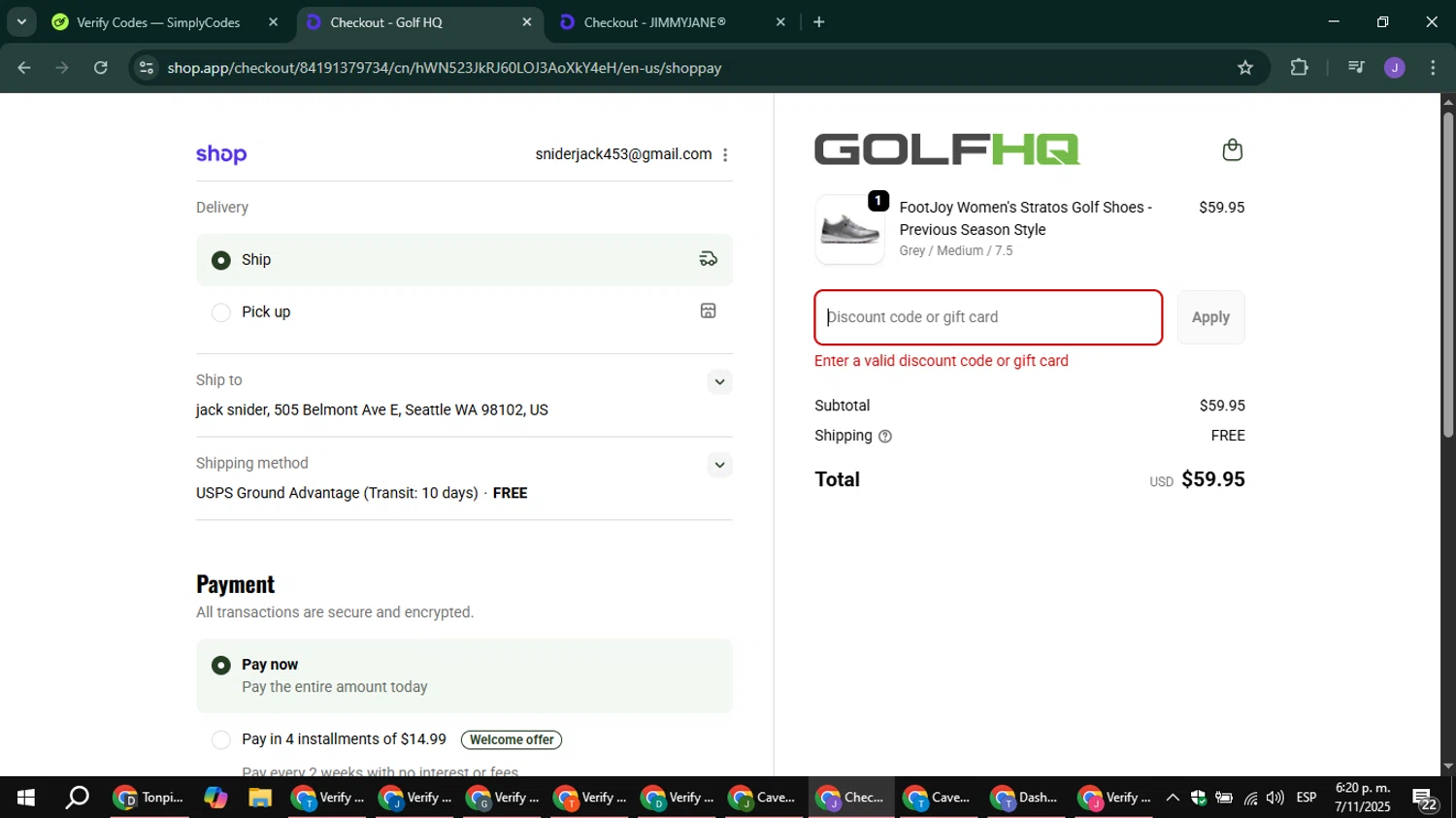
Task: Open volume control in system tray
Action: (1275, 798)
